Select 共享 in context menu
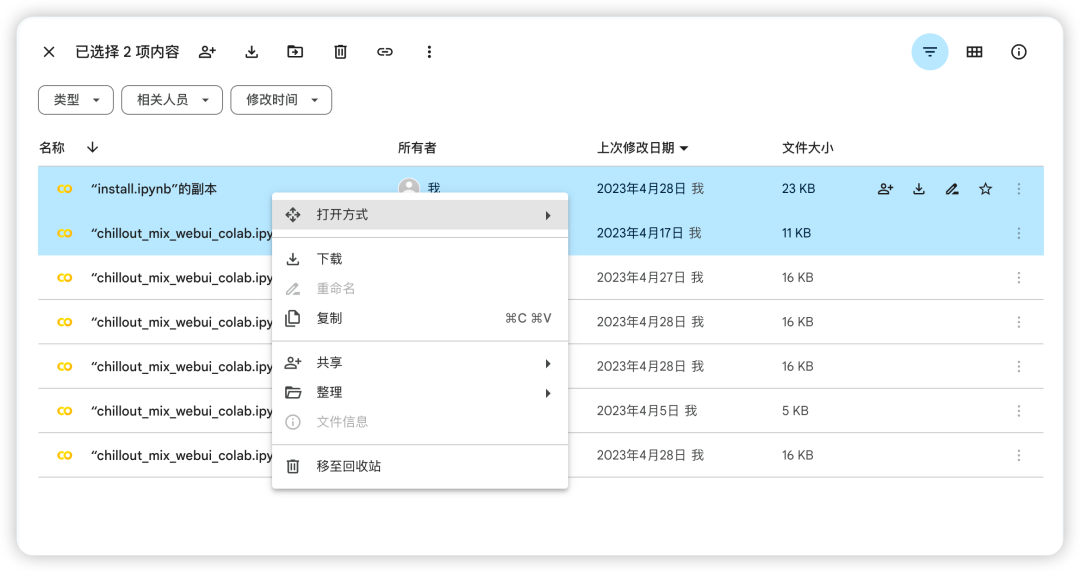Viewport: 1080px width, 572px height. [x=420, y=363]
